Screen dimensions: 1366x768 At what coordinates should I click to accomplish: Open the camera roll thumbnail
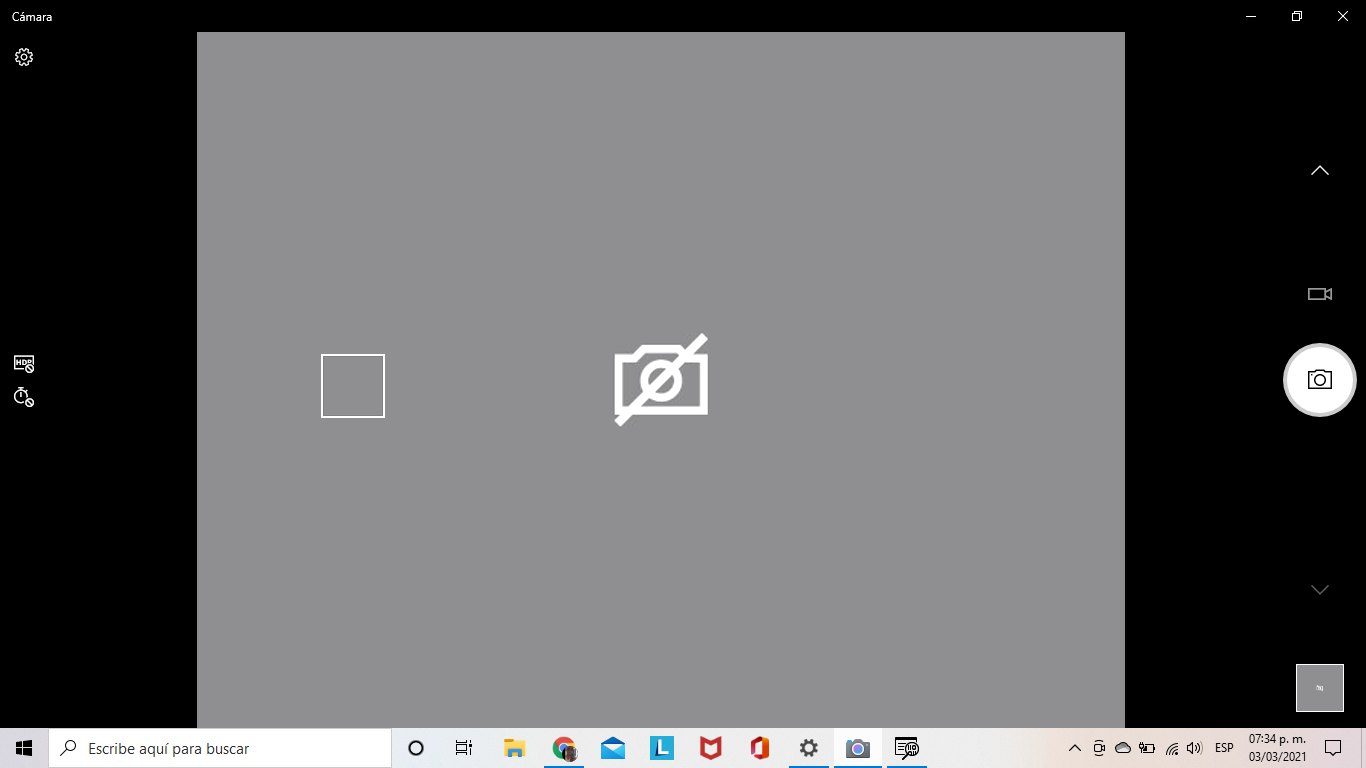point(1319,688)
